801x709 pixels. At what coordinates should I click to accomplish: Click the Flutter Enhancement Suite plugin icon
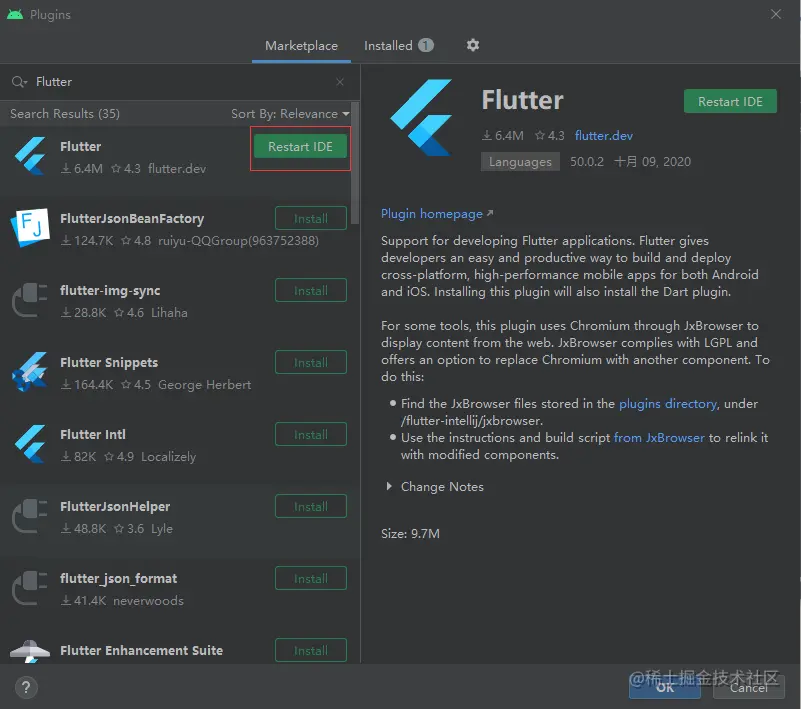pos(30,652)
